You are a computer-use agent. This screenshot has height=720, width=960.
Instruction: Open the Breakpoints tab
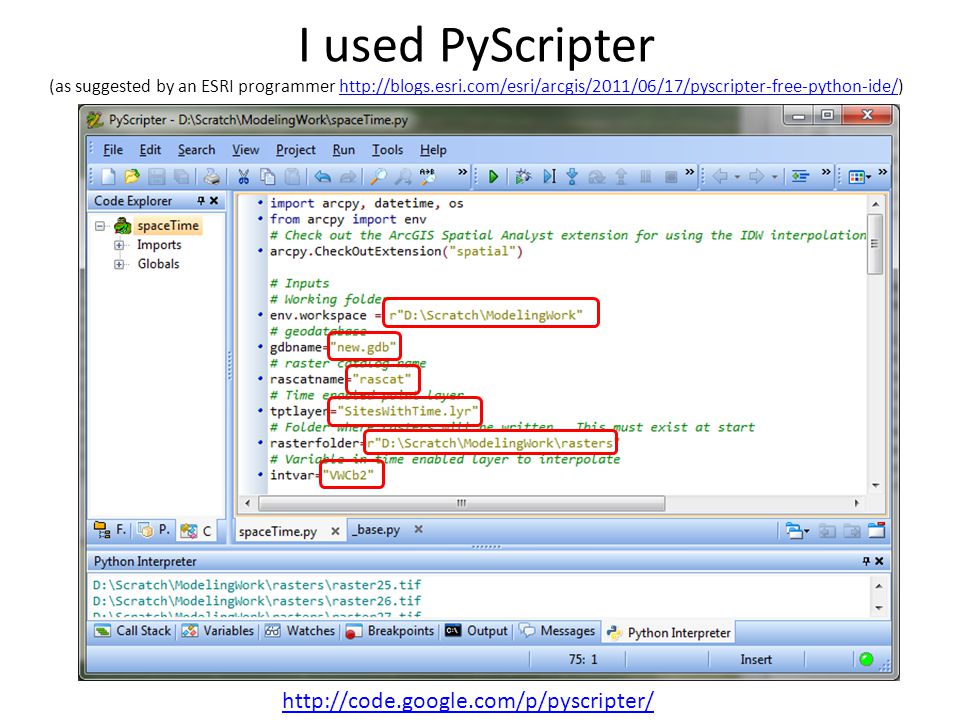click(x=390, y=631)
